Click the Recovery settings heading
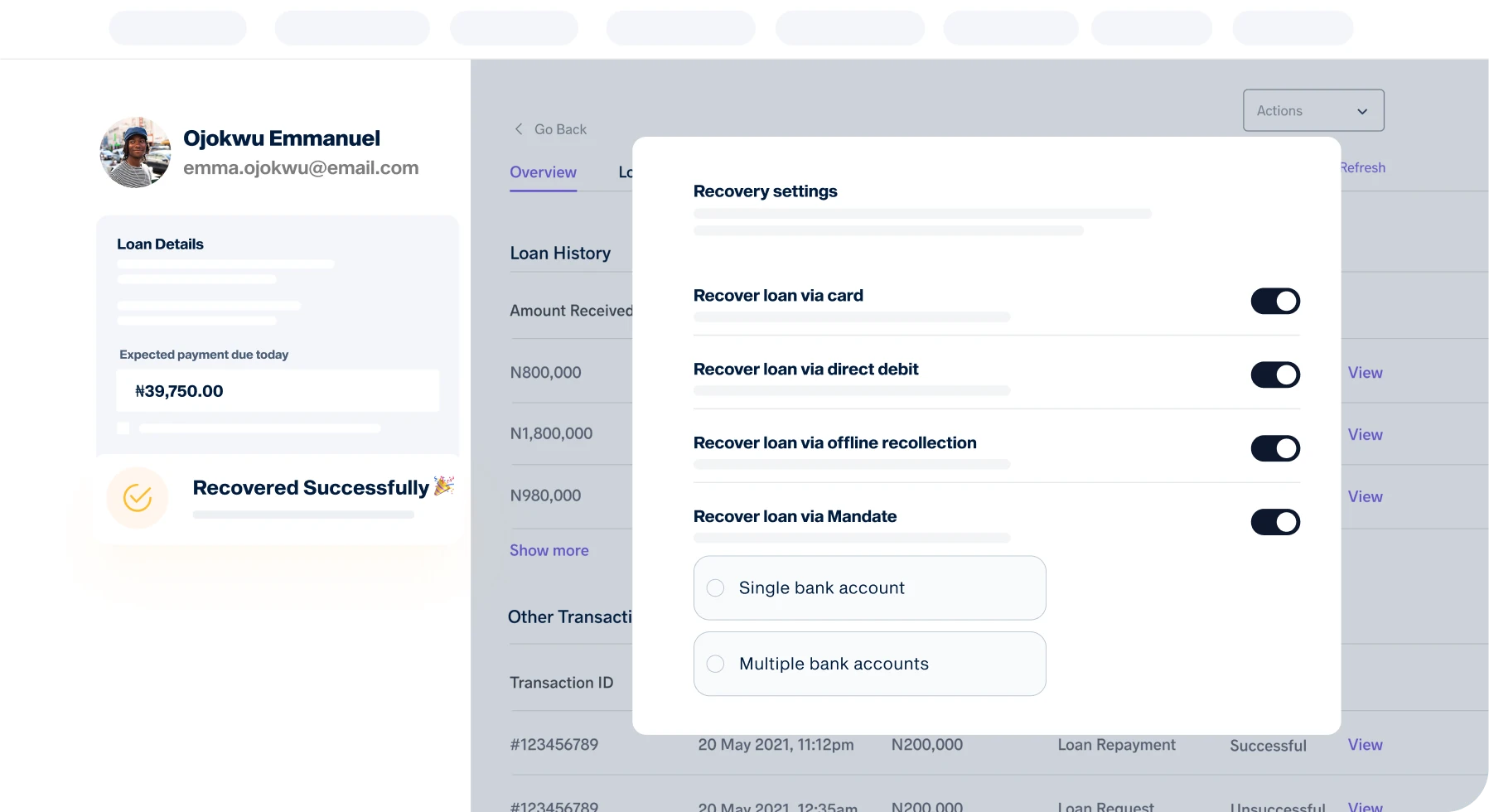Viewport: 1489px width, 812px height. pos(765,191)
